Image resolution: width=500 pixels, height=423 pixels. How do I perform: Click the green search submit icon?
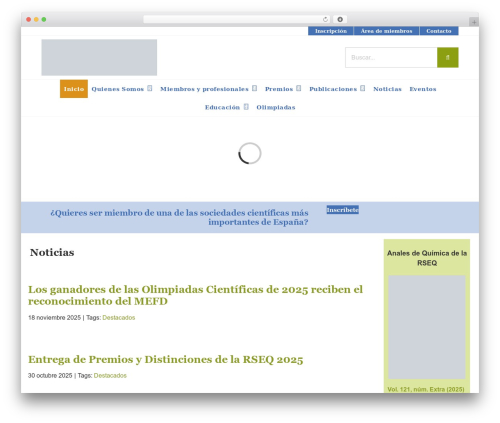[447, 57]
